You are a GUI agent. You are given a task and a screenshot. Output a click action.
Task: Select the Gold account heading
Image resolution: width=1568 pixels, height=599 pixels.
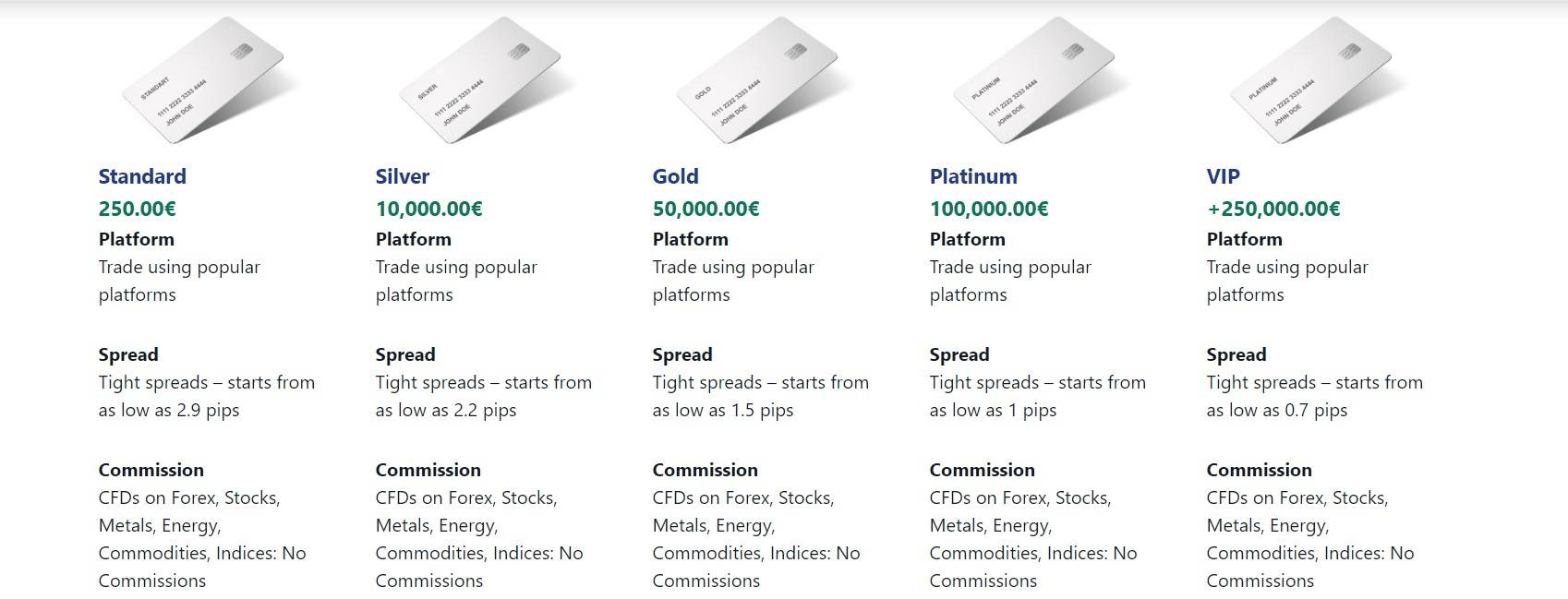[x=676, y=176]
